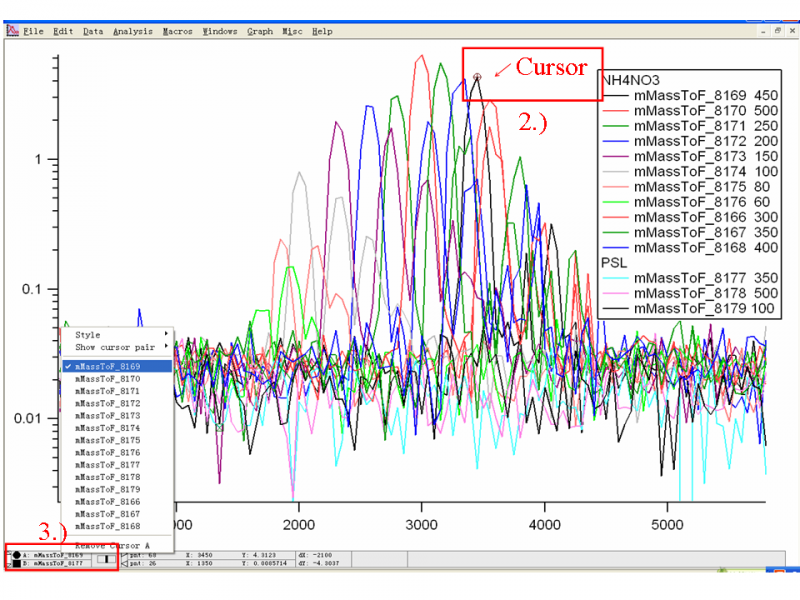The image size is (800, 600).
Task: Select mMassToF_8177 in the context menu
Action: [x=107, y=465]
